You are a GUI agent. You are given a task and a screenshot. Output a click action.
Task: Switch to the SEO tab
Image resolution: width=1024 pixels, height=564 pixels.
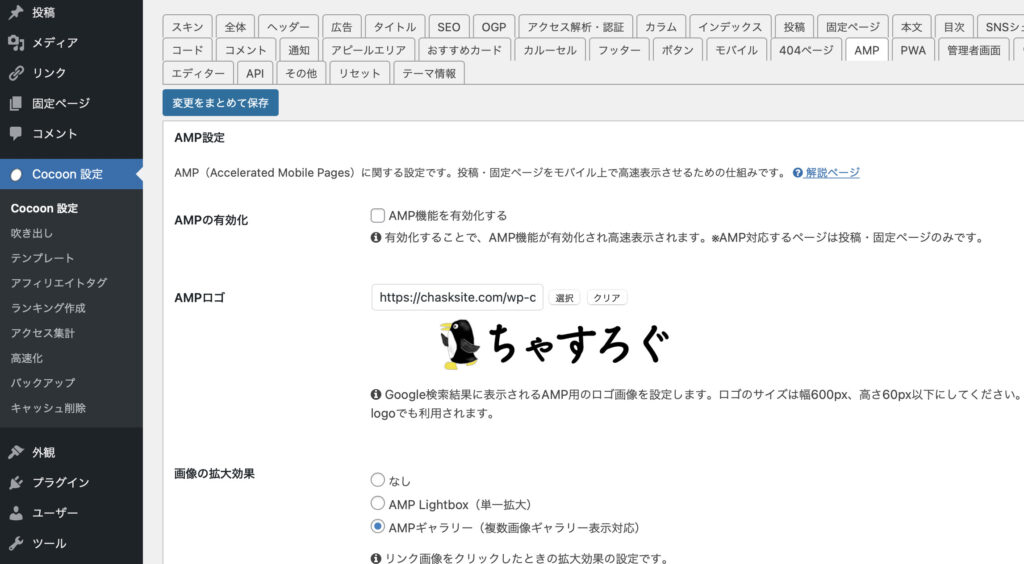point(449,27)
